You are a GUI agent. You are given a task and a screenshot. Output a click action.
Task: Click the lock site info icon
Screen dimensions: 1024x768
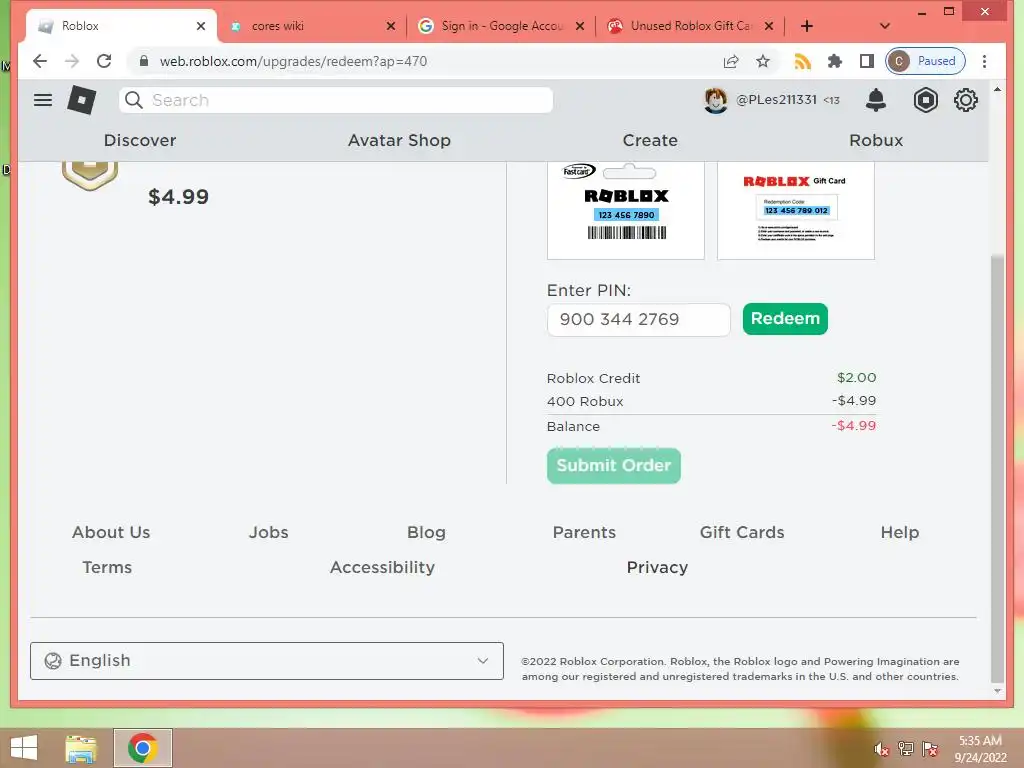coord(144,61)
